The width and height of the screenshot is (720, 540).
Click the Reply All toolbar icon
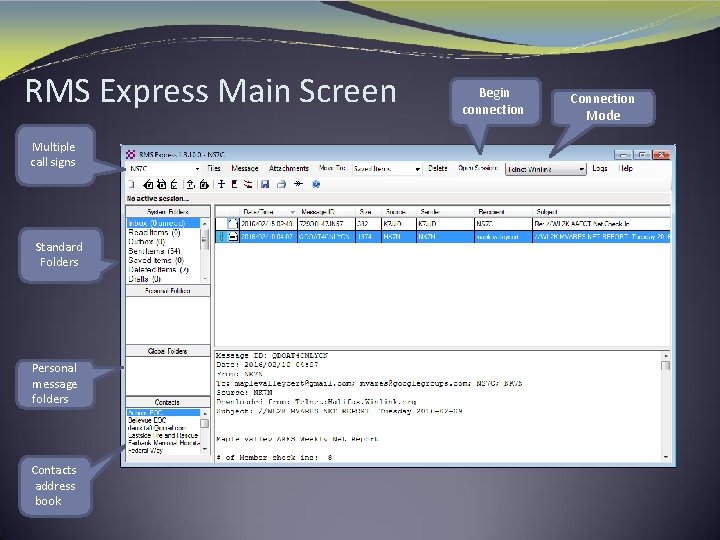click(x=161, y=185)
